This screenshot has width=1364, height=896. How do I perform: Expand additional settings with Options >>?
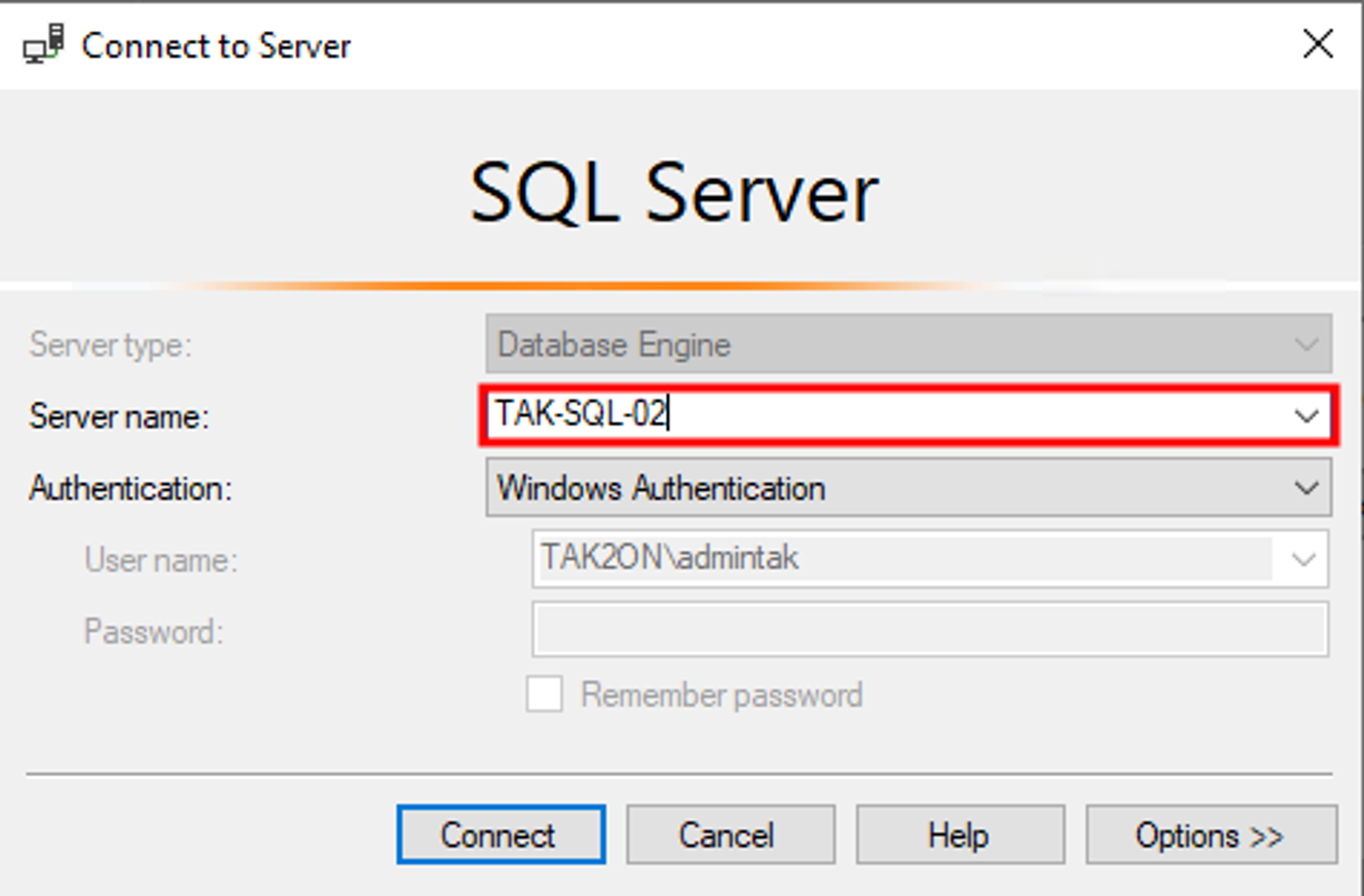pyautogui.click(x=1211, y=835)
